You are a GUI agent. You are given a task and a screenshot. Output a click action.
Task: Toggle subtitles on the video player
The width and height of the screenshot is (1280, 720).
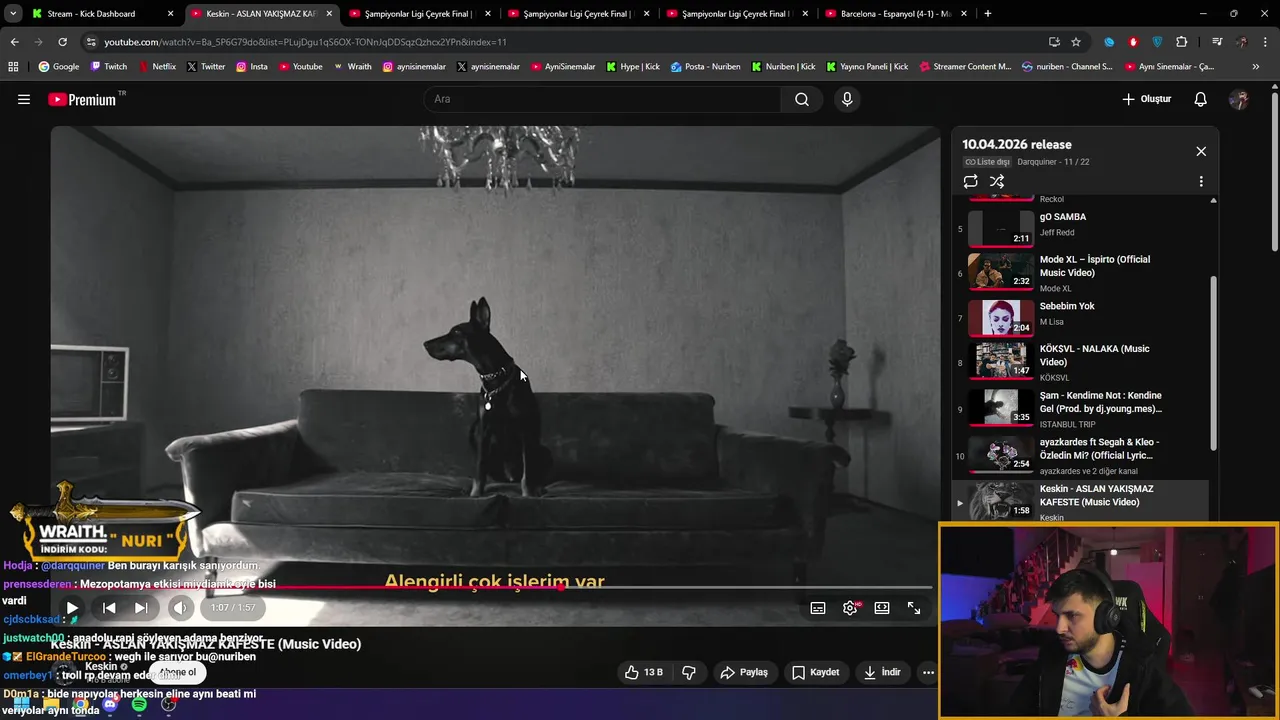coord(818,608)
